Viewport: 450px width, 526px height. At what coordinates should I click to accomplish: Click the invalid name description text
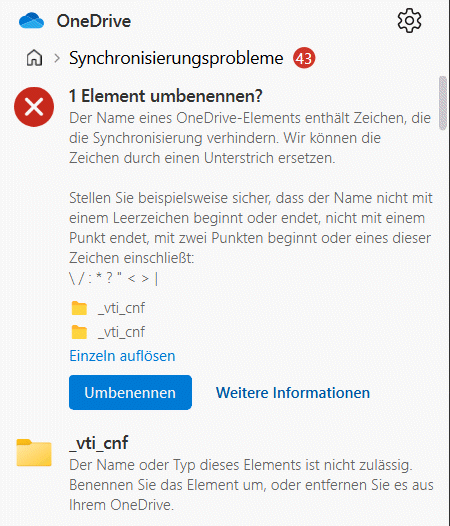(251, 485)
